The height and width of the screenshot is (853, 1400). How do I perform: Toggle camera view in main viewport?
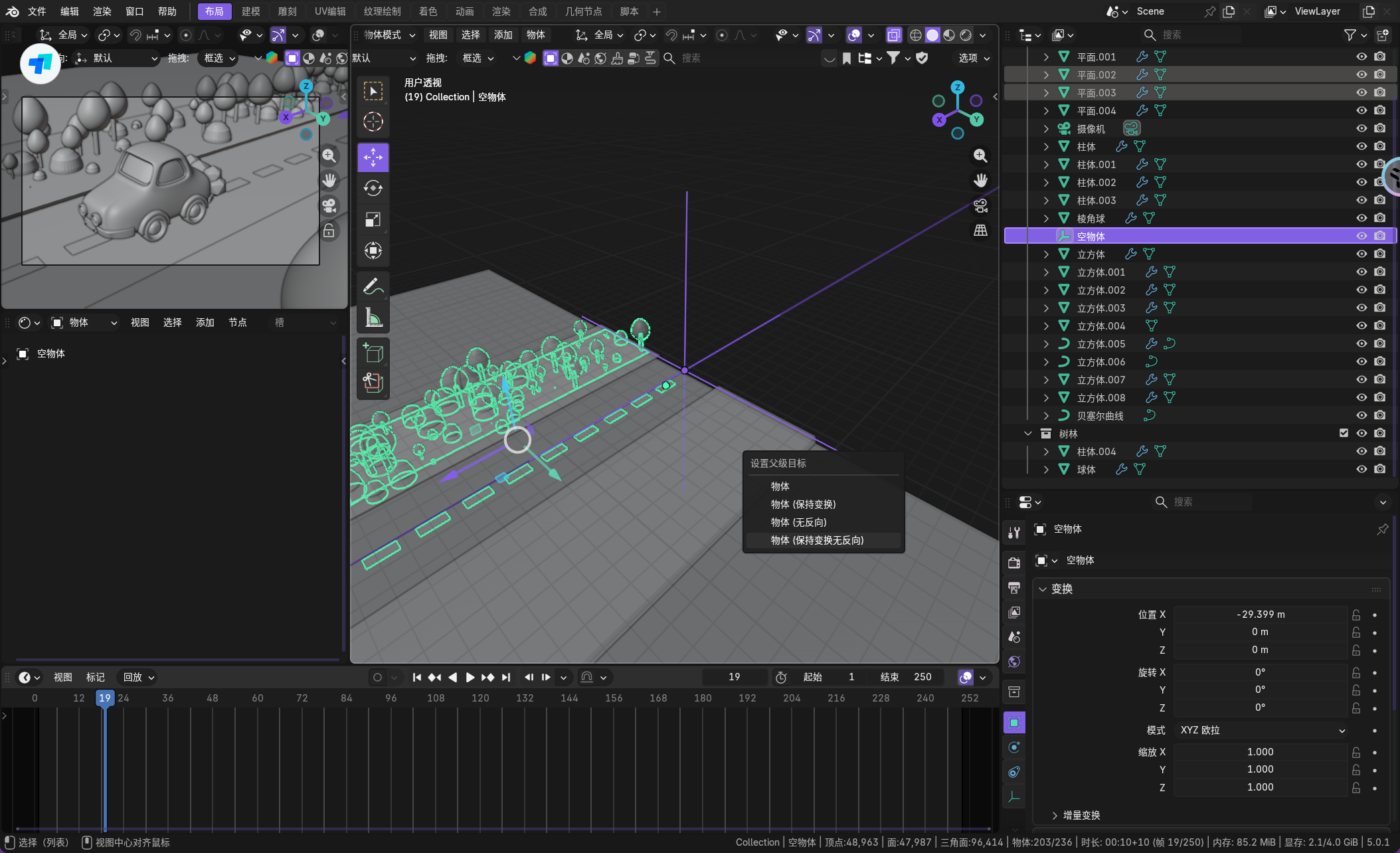pyautogui.click(x=980, y=205)
